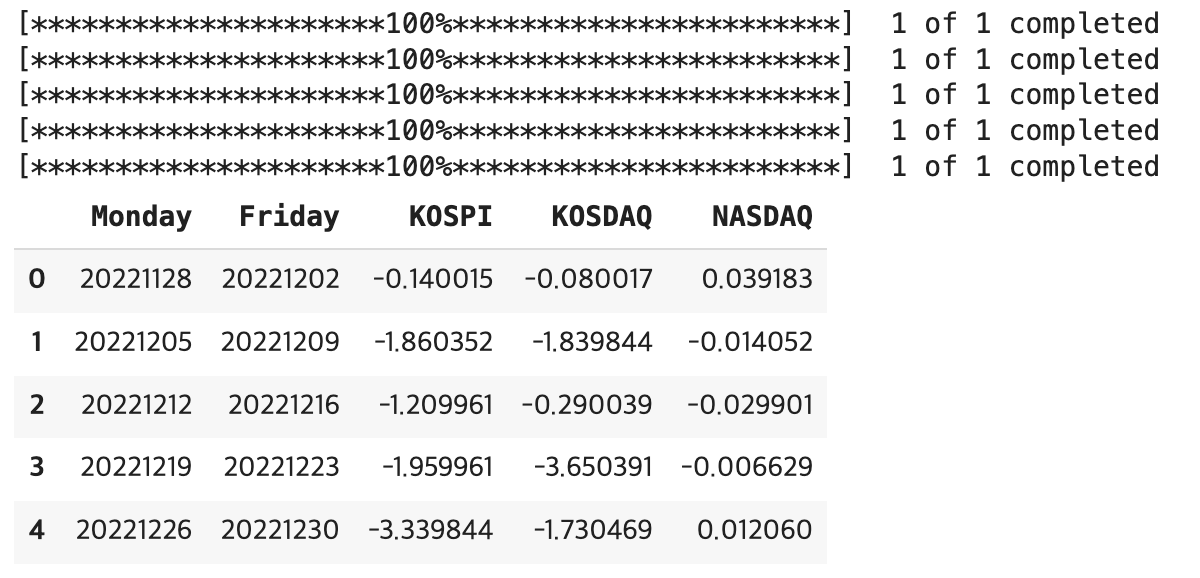Screen dimensions: 1200x578
Task: Click Friday cell 20221230
Action: click(280, 529)
